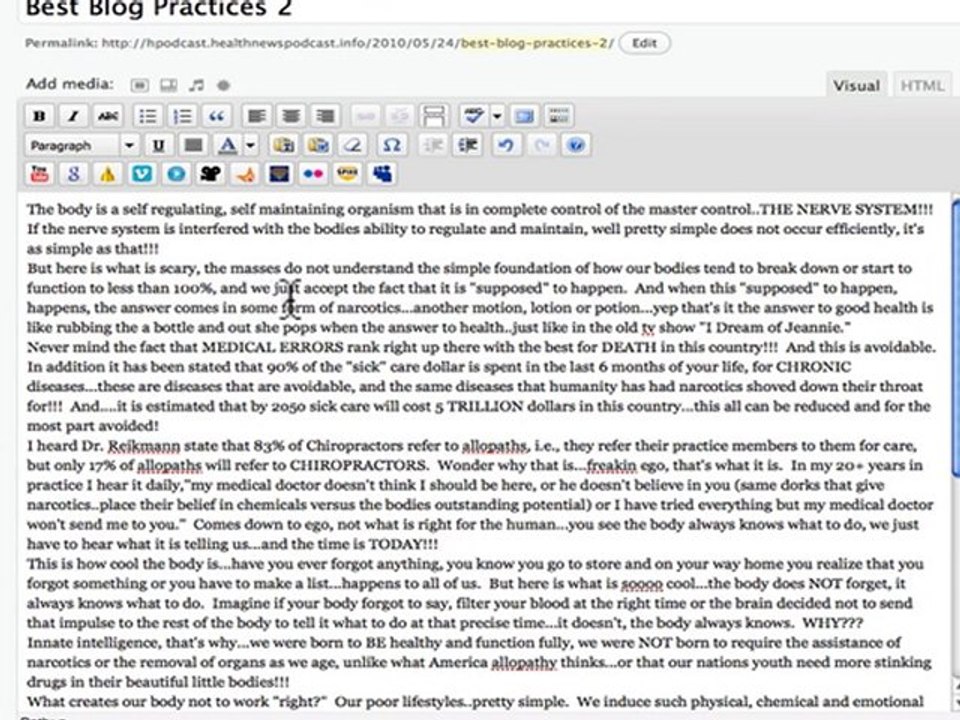Click the misspelled word "freakin"
Screen dimensions: 960x720
(x=612, y=465)
